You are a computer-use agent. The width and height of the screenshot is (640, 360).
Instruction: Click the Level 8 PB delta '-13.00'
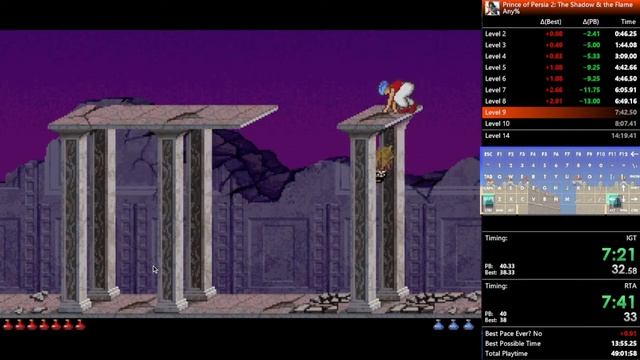click(x=590, y=101)
